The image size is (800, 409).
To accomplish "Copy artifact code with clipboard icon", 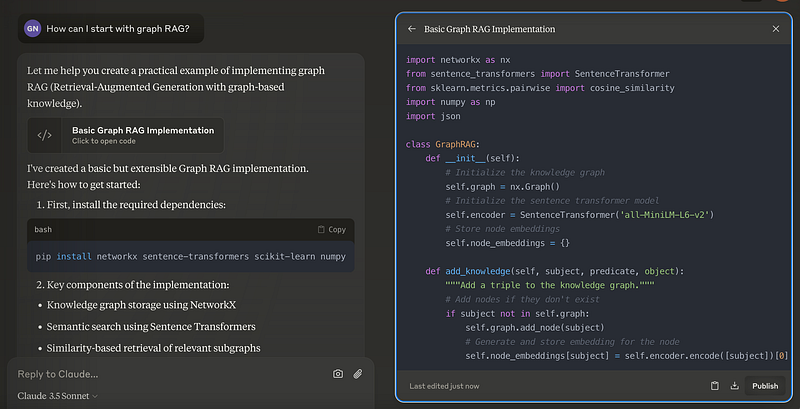I will coord(715,386).
